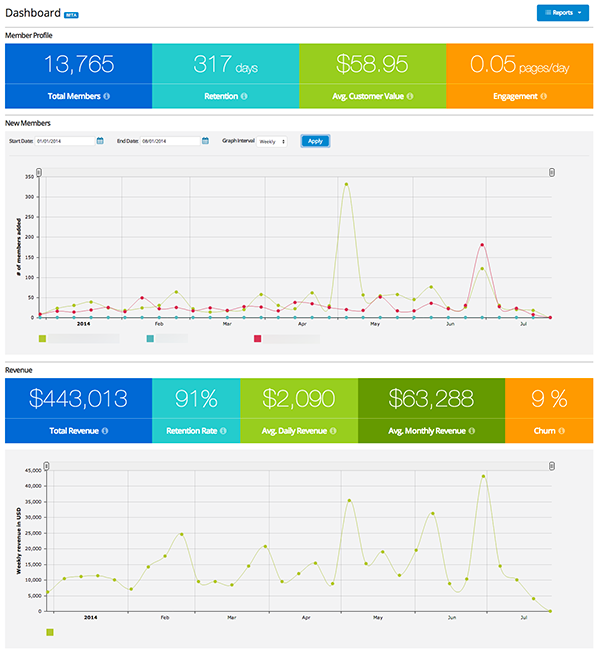Click the info icon next to Retention

pos(244,96)
